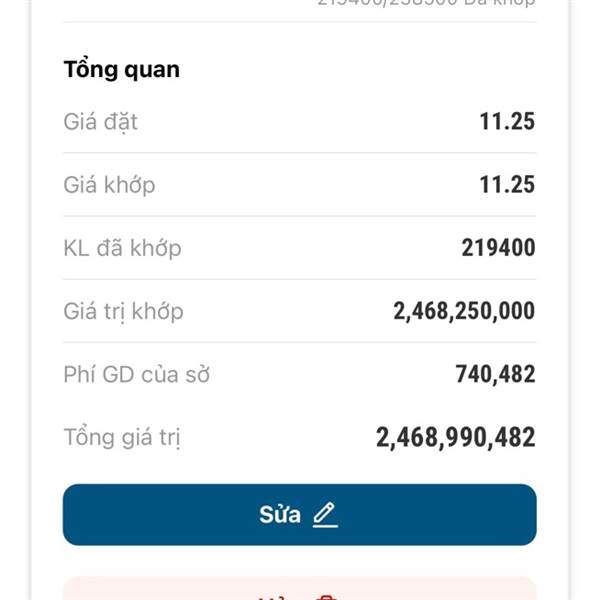This screenshot has height=600, width=600.
Task: Click the Giá đặt value 11.25
Action: click(507, 122)
